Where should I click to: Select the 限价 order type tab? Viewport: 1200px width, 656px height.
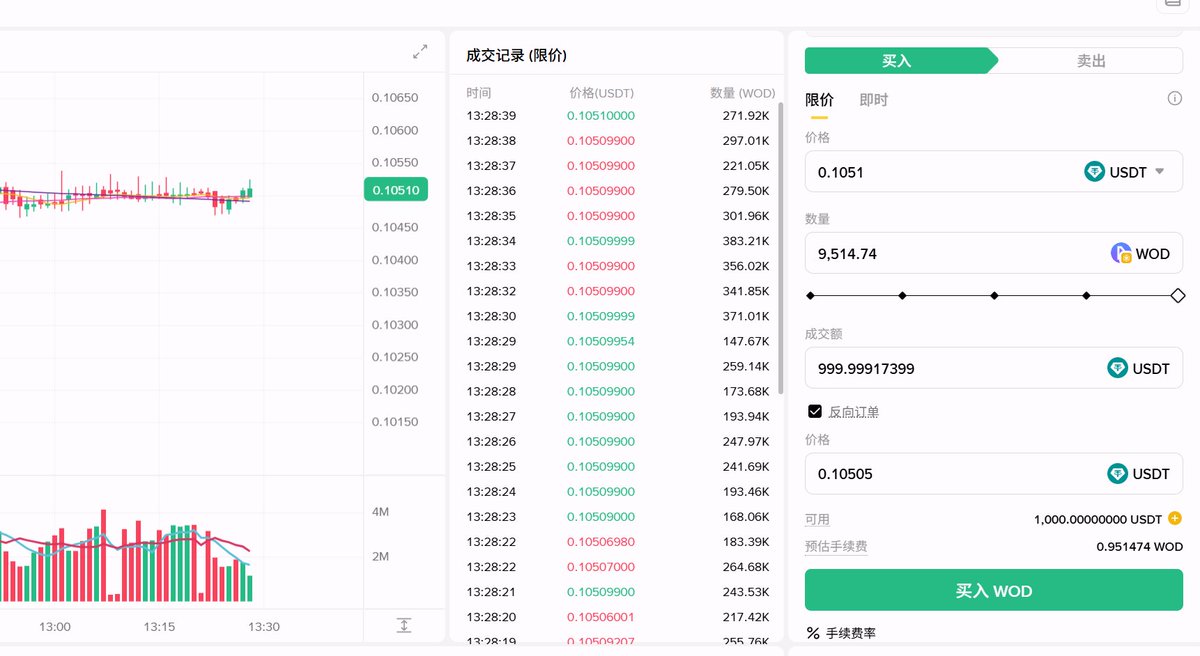pyautogui.click(x=819, y=100)
